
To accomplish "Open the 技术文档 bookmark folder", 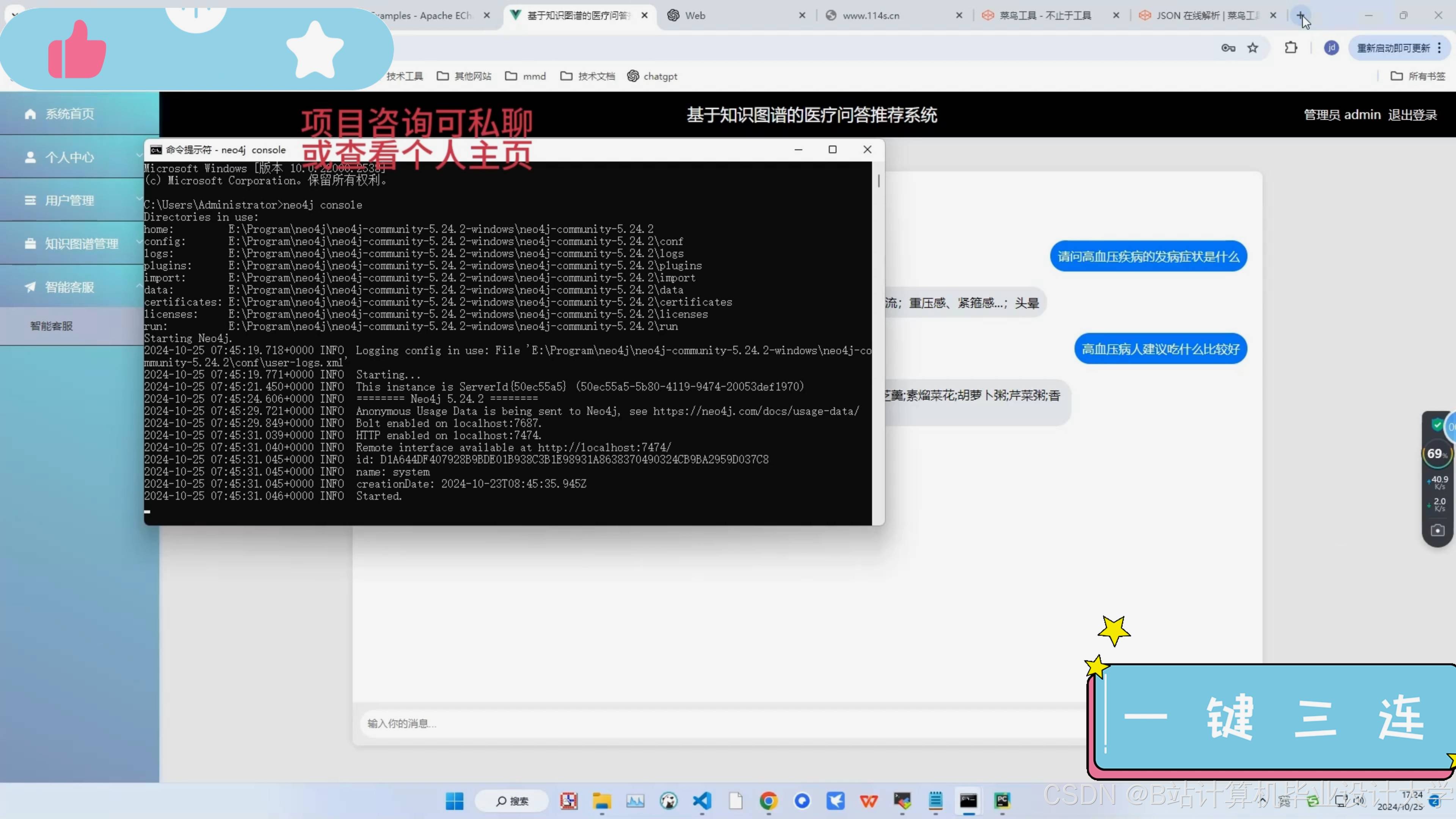I will 588,76.
